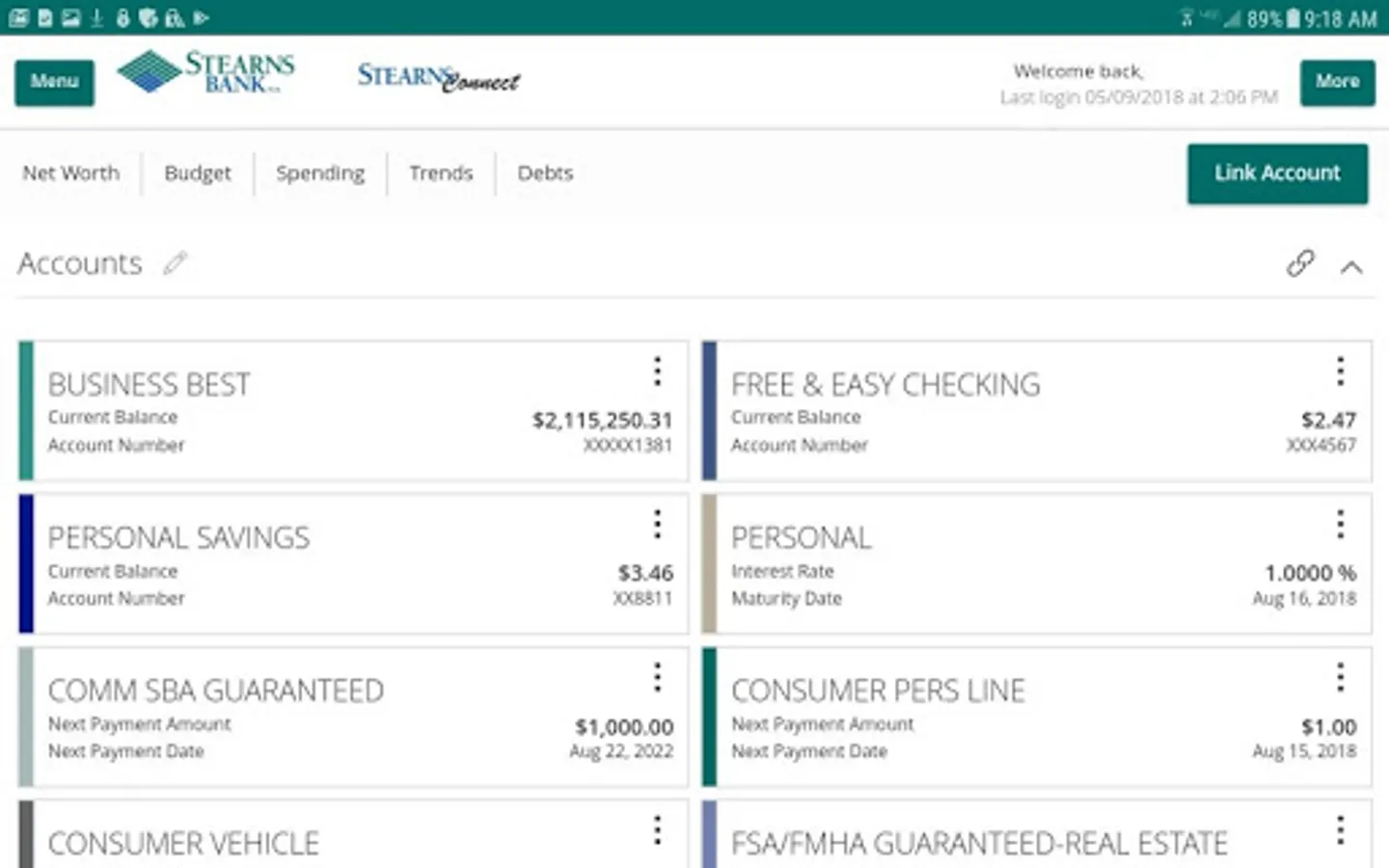1389x868 pixels.
Task: Tap the More button
Action: 1337,82
